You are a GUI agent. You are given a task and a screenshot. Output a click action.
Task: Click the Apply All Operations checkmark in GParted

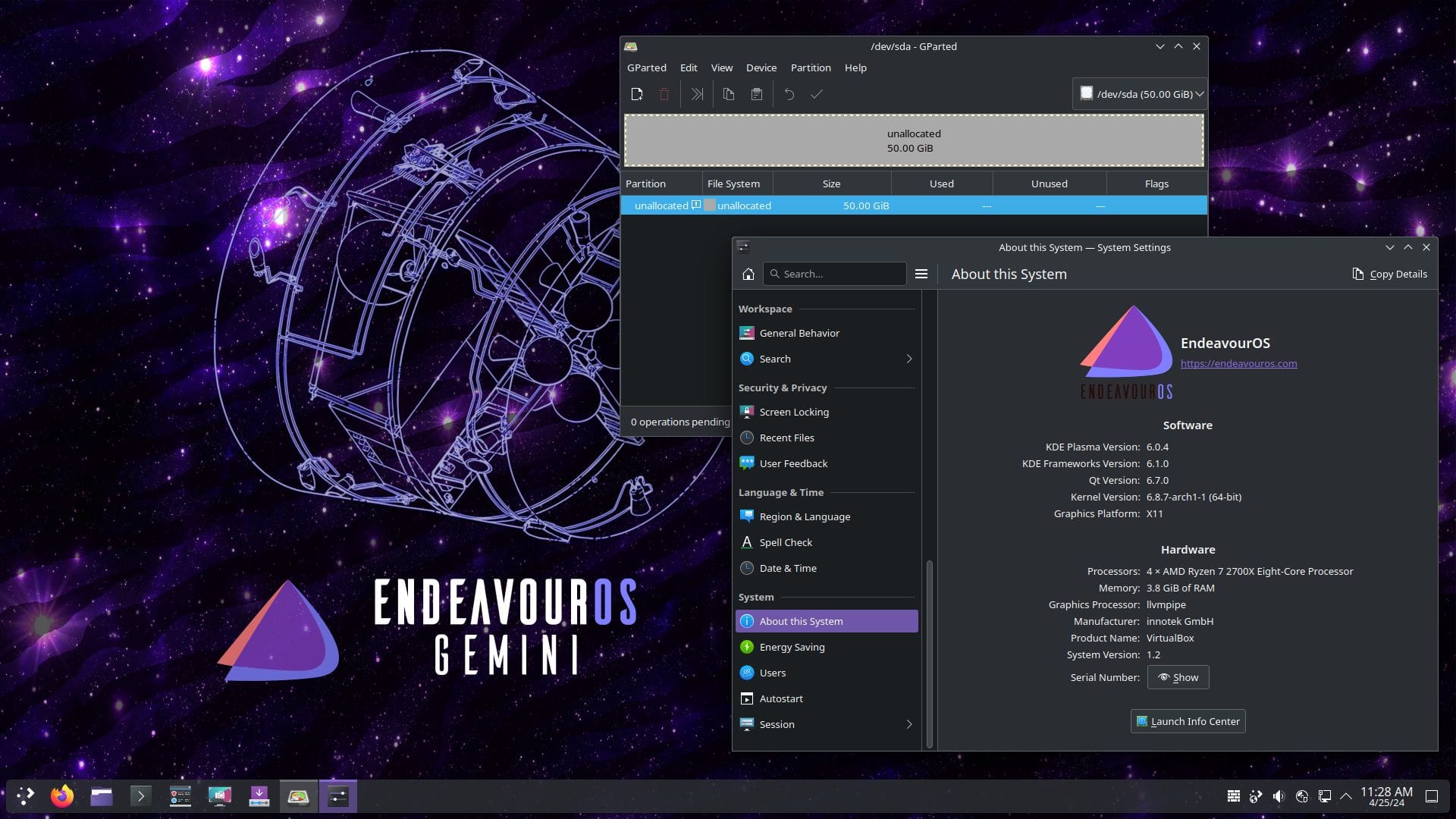[817, 94]
